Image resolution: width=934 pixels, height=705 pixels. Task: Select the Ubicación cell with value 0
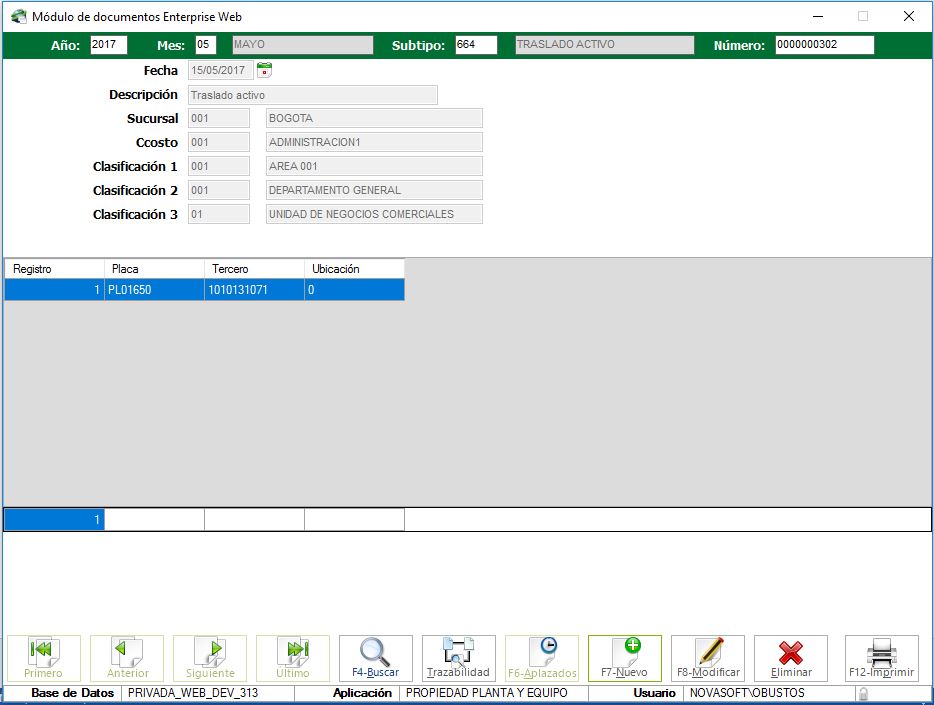point(354,290)
